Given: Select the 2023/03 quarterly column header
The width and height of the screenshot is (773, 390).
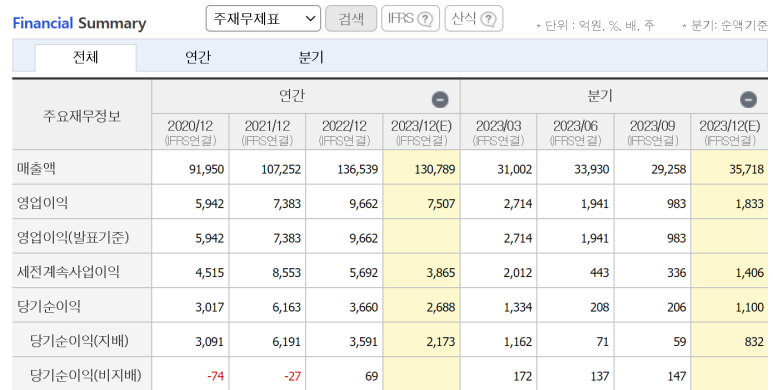Looking at the screenshot, I should click(498, 132).
